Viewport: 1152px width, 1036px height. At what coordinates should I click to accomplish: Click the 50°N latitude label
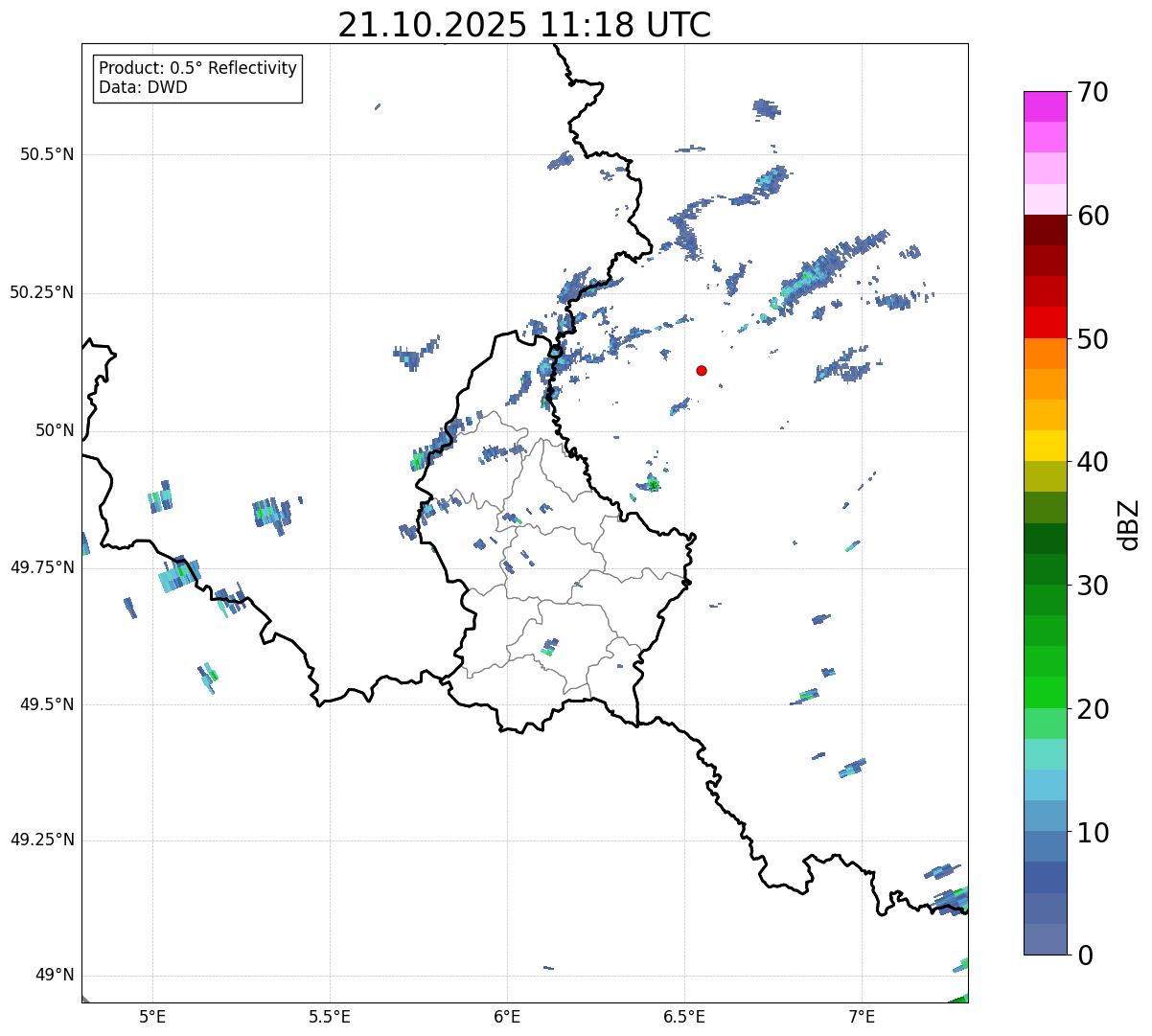click(55, 430)
